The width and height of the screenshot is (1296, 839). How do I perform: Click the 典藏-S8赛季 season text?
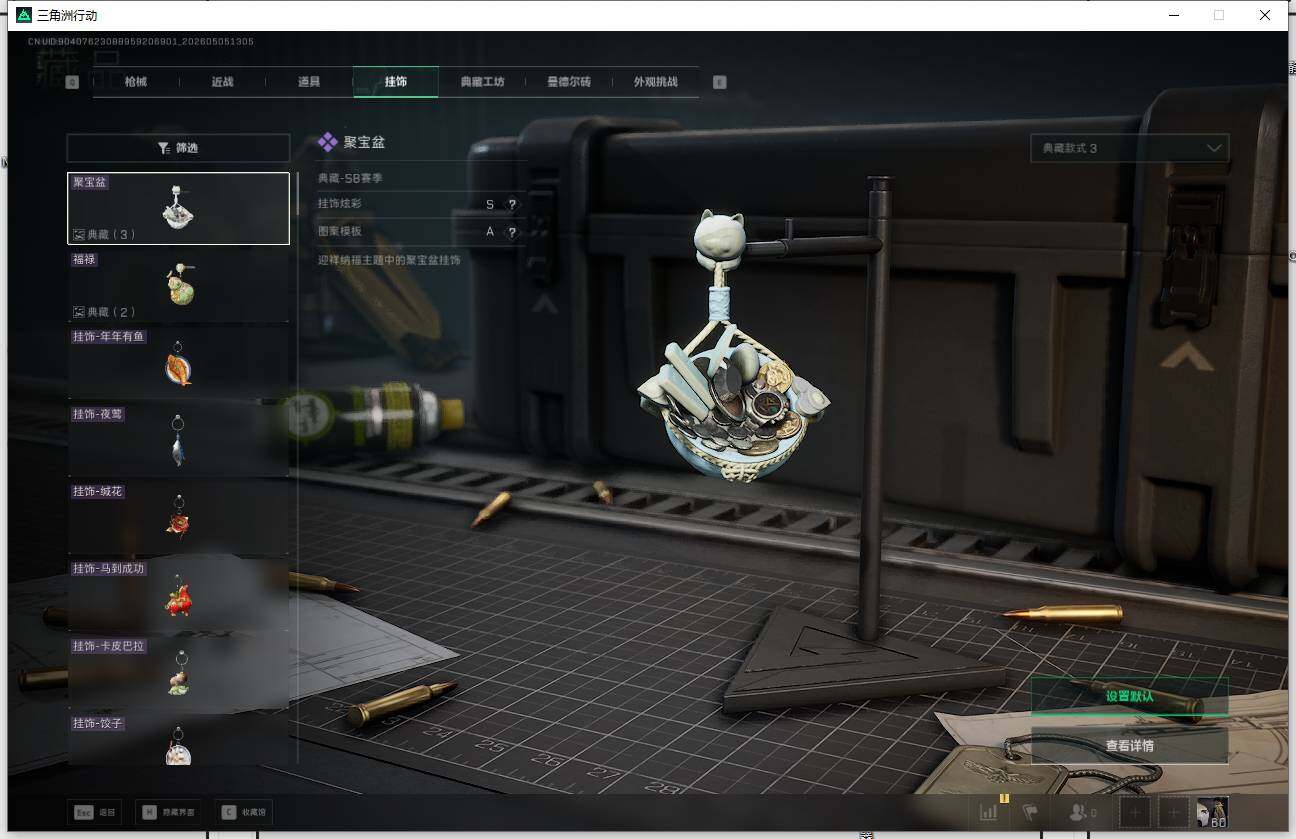(x=350, y=178)
